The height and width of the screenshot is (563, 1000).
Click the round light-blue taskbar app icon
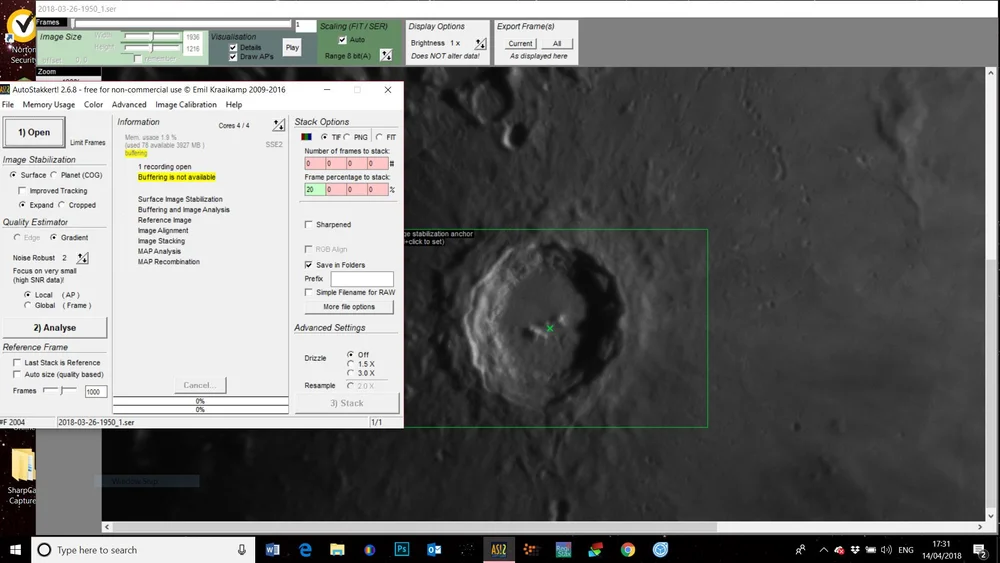pos(660,550)
